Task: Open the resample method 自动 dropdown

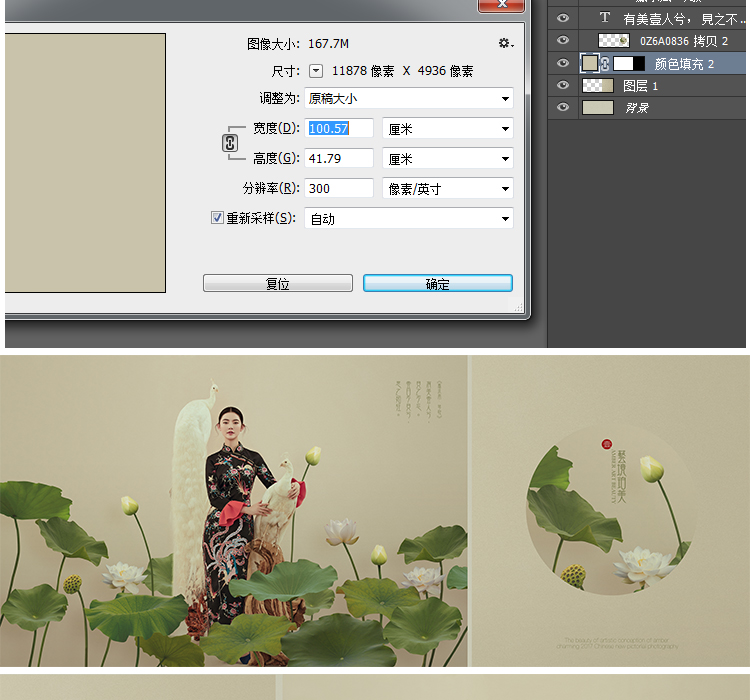Action: pos(408,219)
